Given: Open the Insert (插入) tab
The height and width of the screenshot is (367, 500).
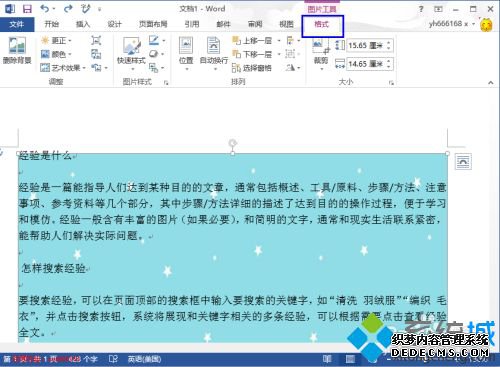Looking at the screenshot, I should 83,24.
